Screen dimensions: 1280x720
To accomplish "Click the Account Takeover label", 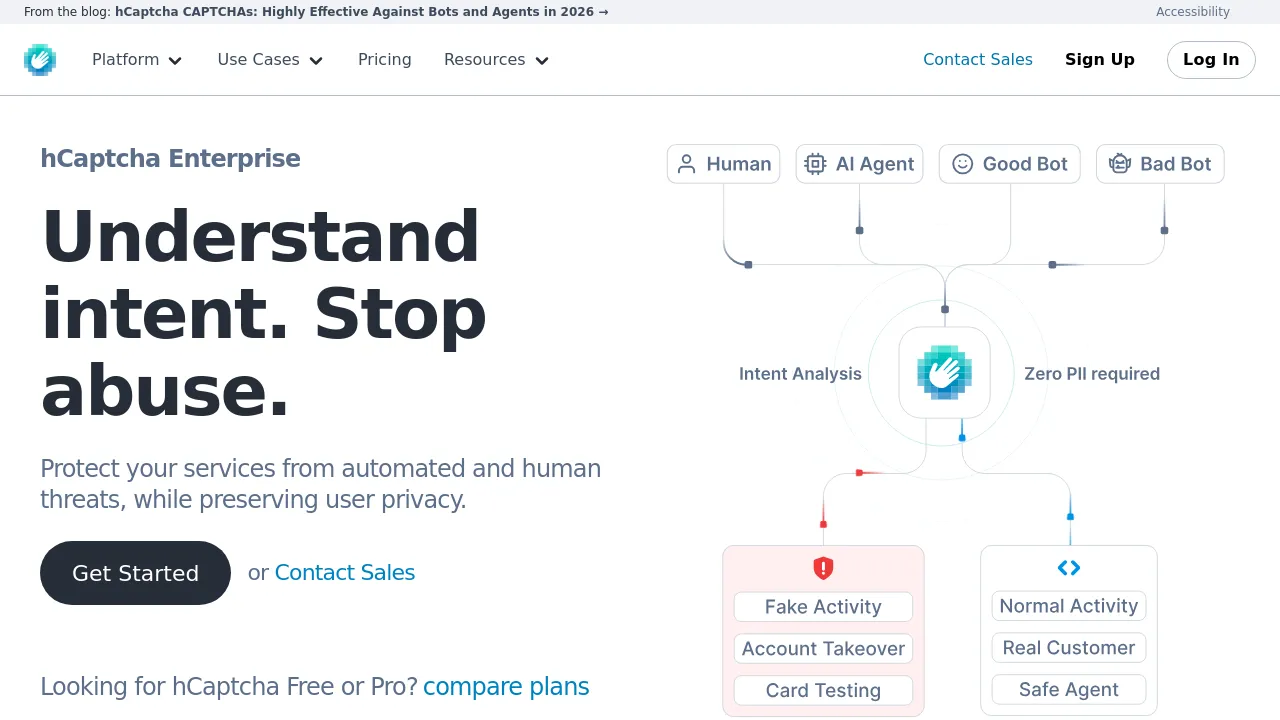I will click(823, 649).
